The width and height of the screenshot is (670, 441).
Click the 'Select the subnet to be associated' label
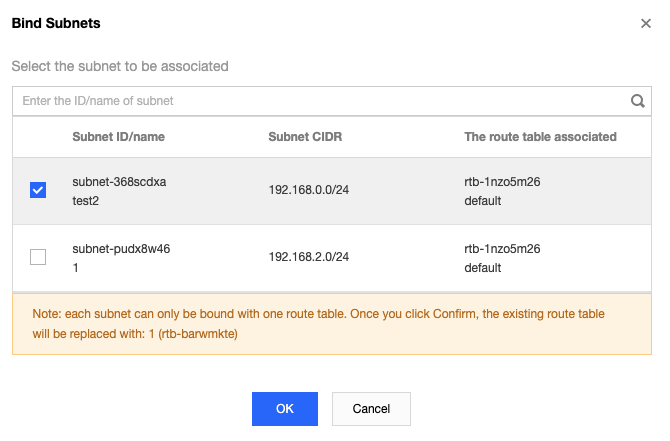[120, 66]
